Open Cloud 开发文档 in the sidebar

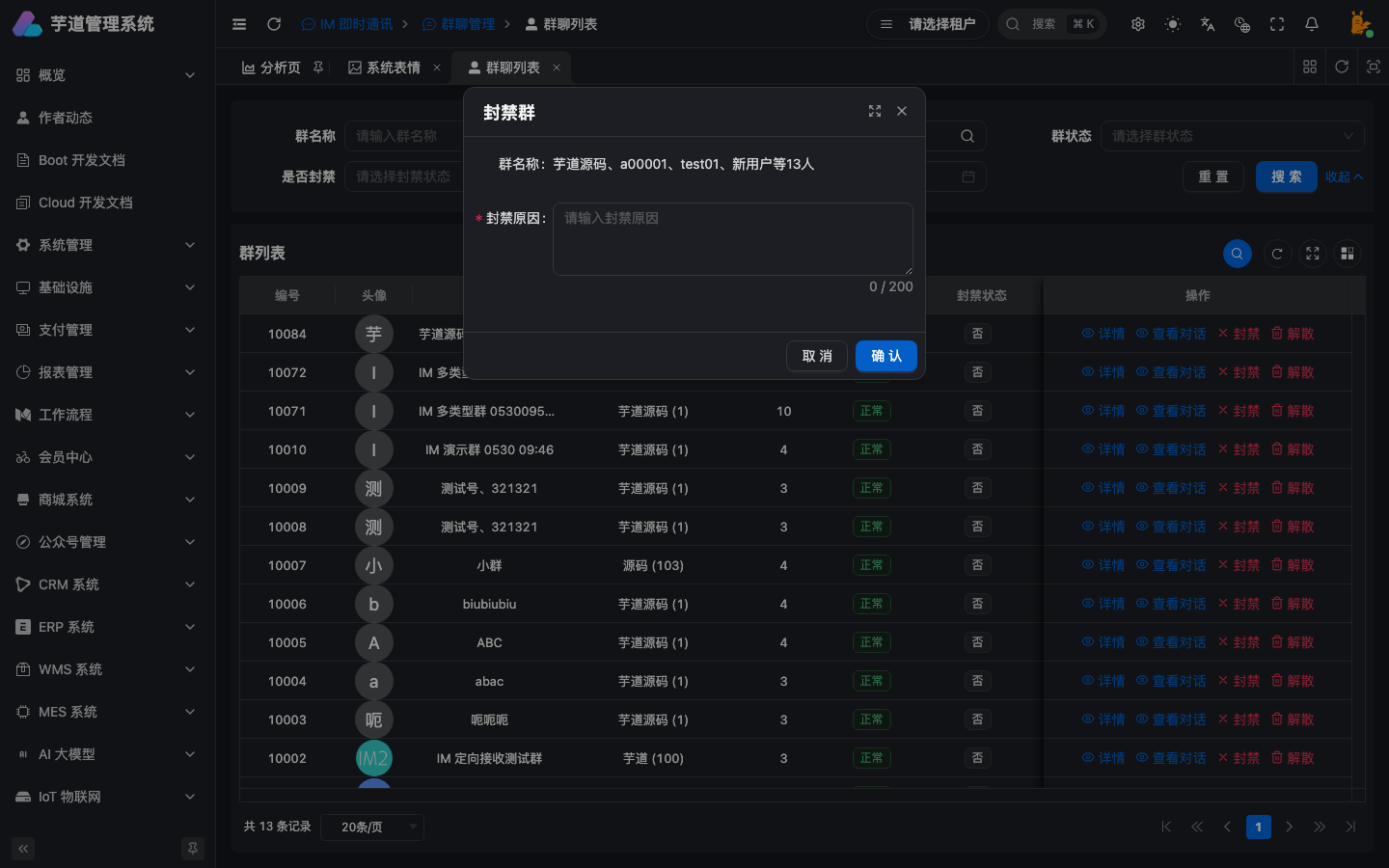tap(107, 203)
